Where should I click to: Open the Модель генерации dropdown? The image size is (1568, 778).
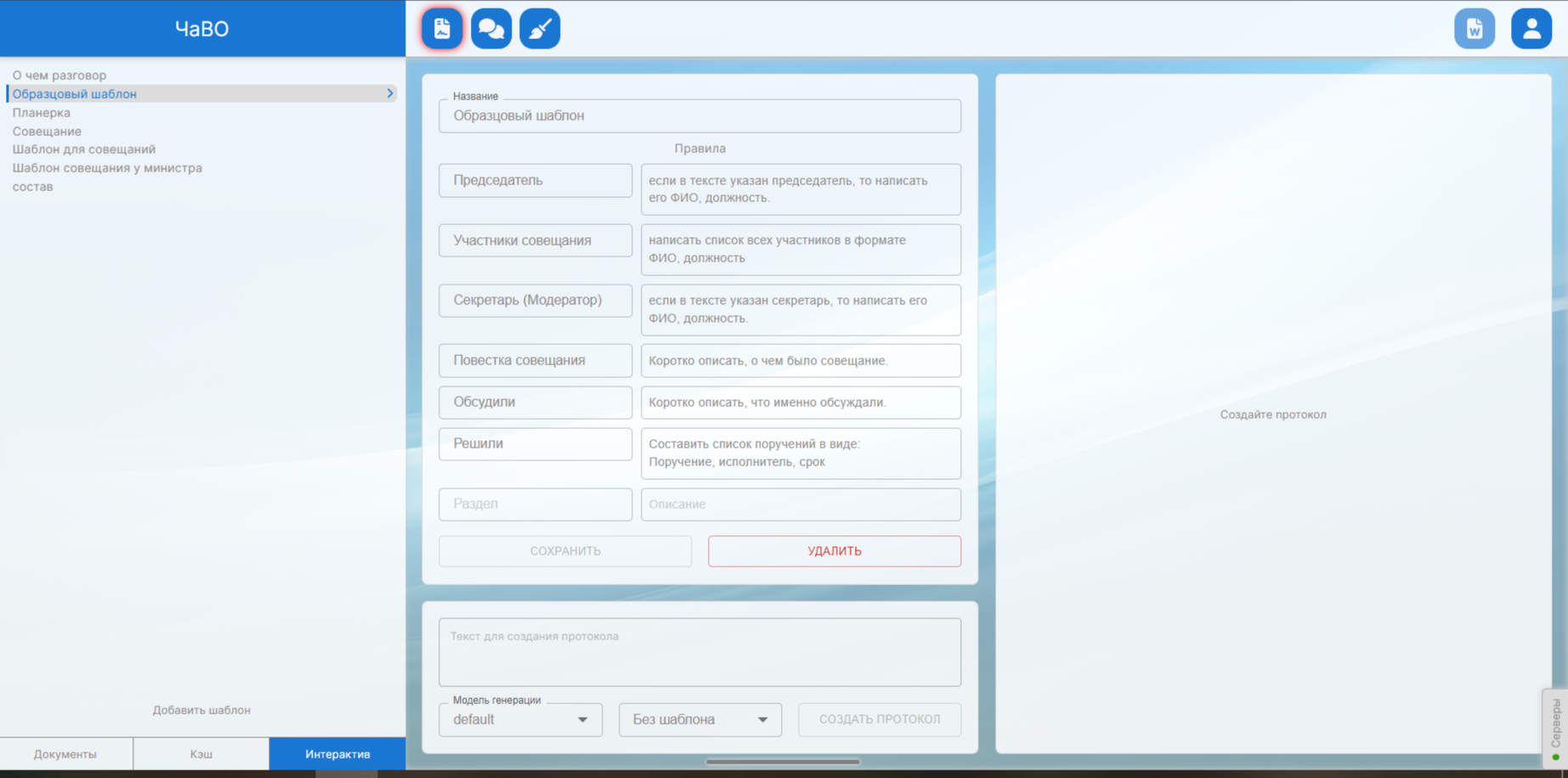(x=520, y=719)
